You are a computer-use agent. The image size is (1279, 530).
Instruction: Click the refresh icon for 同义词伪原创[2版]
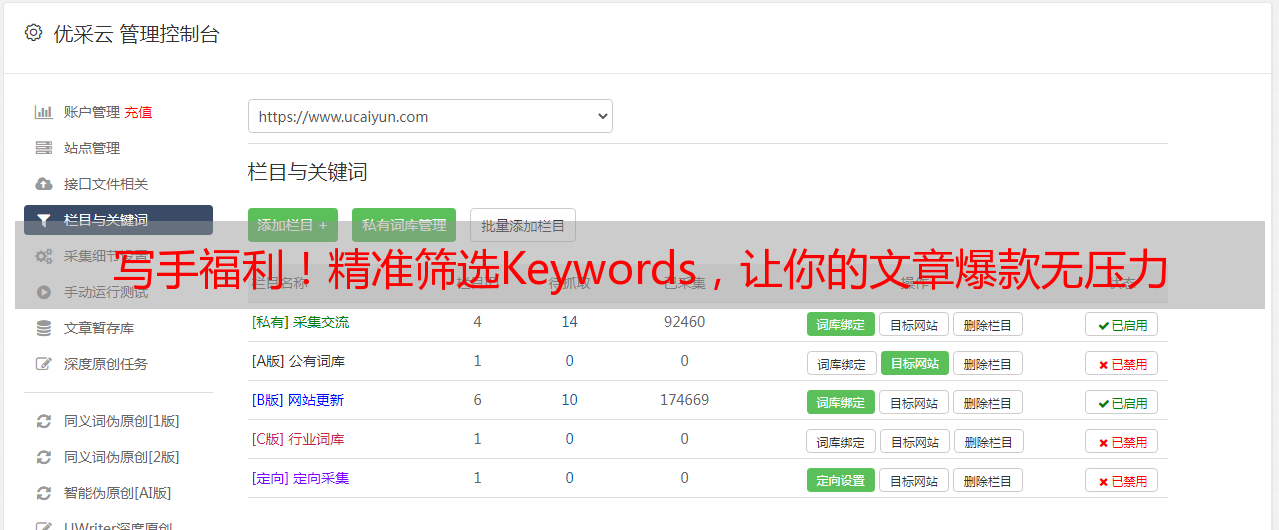pyautogui.click(x=43, y=457)
